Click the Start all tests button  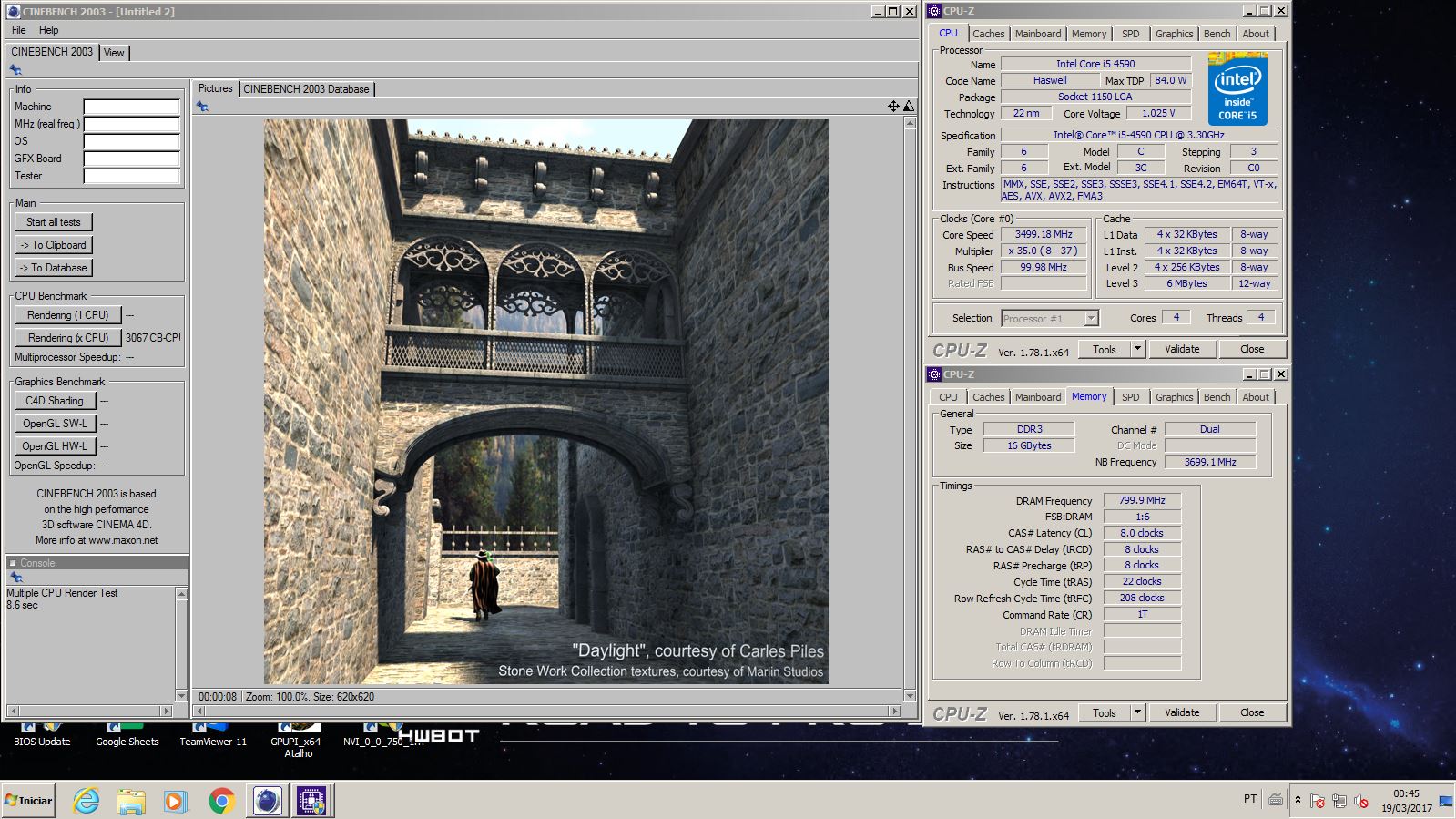tap(53, 222)
